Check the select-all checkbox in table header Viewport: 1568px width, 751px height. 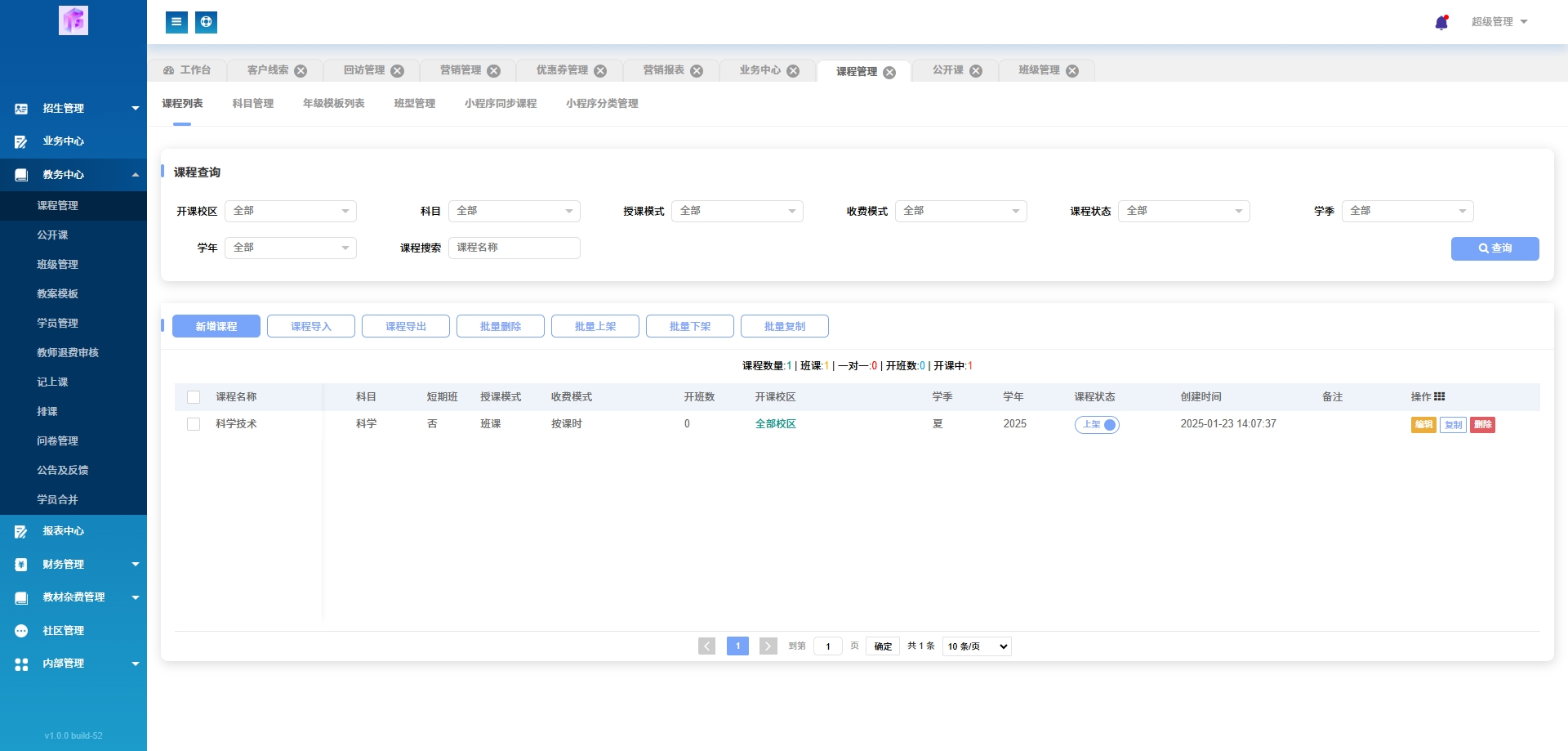tap(194, 397)
